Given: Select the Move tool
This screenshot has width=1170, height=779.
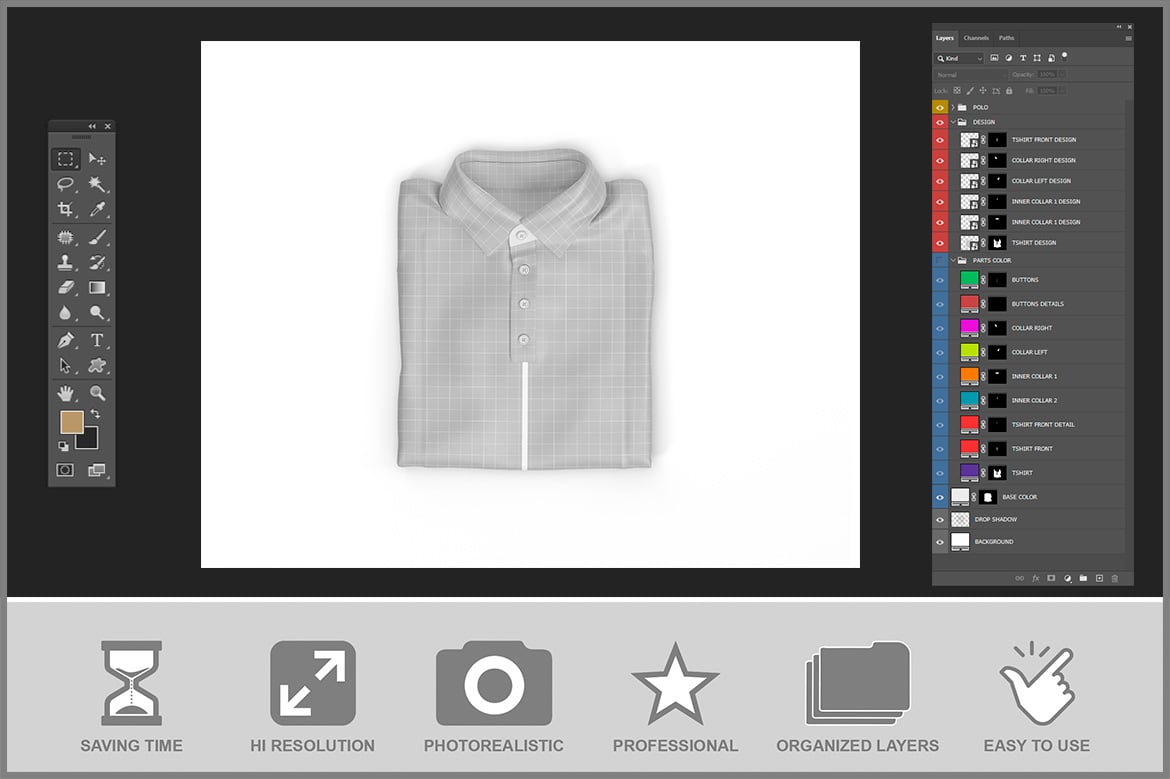Looking at the screenshot, I should (97, 159).
